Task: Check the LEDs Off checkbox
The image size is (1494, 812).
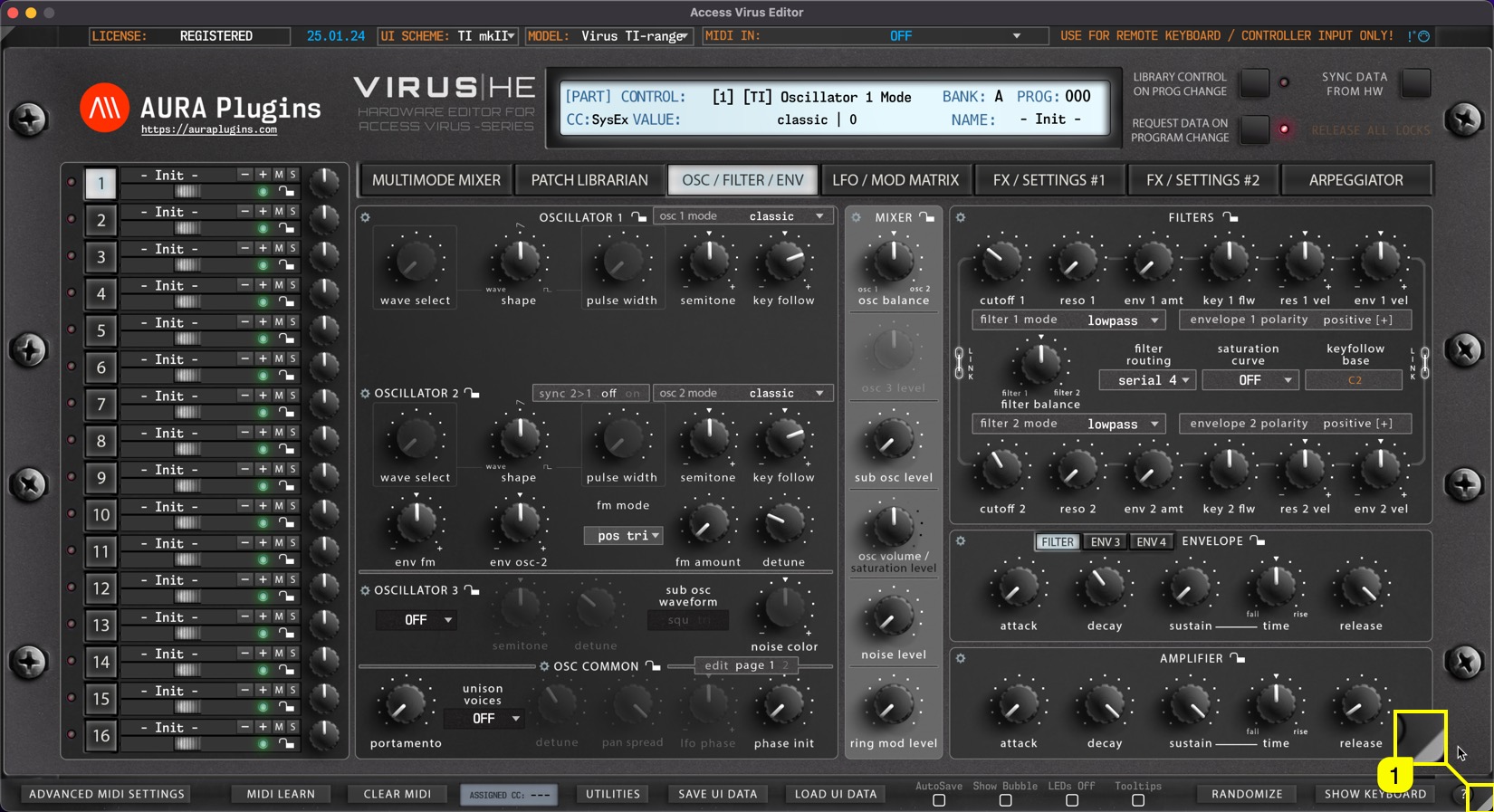Action: [1072, 800]
